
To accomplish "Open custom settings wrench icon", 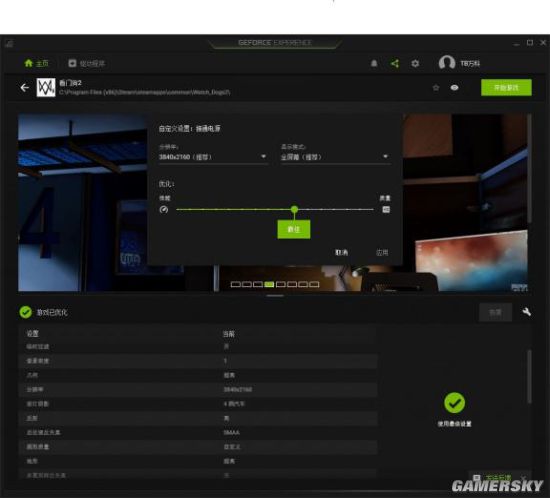I will (x=526, y=311).
